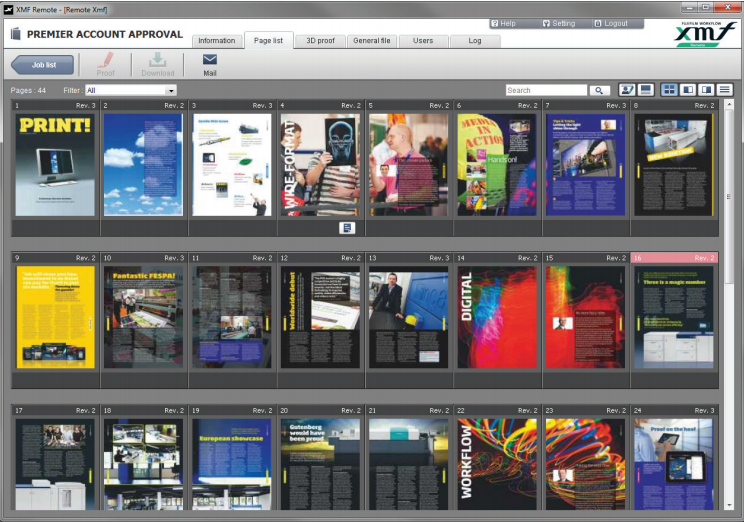Screen dimensions: 744x522
Task: Select page 4 Wide Format thumbnail
Action: click(320, 165)
